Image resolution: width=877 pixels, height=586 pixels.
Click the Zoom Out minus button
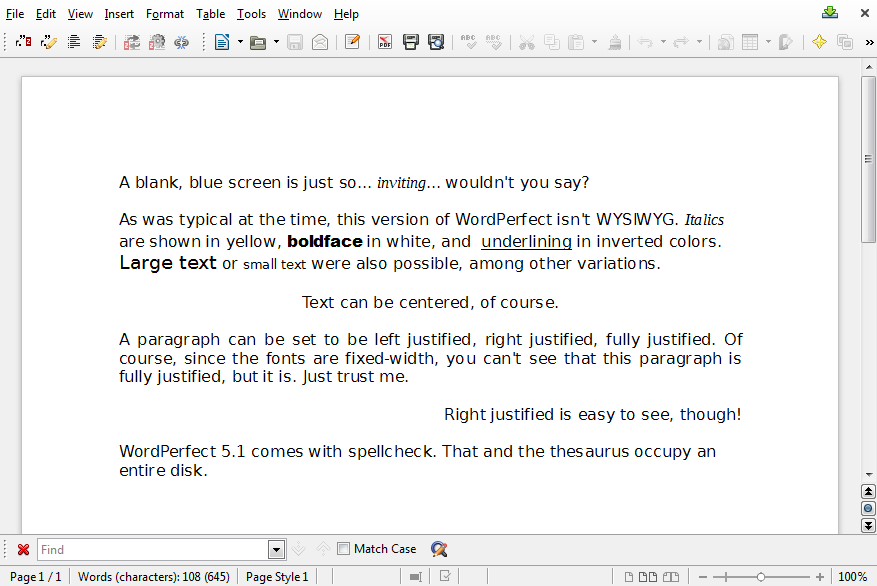703,576
